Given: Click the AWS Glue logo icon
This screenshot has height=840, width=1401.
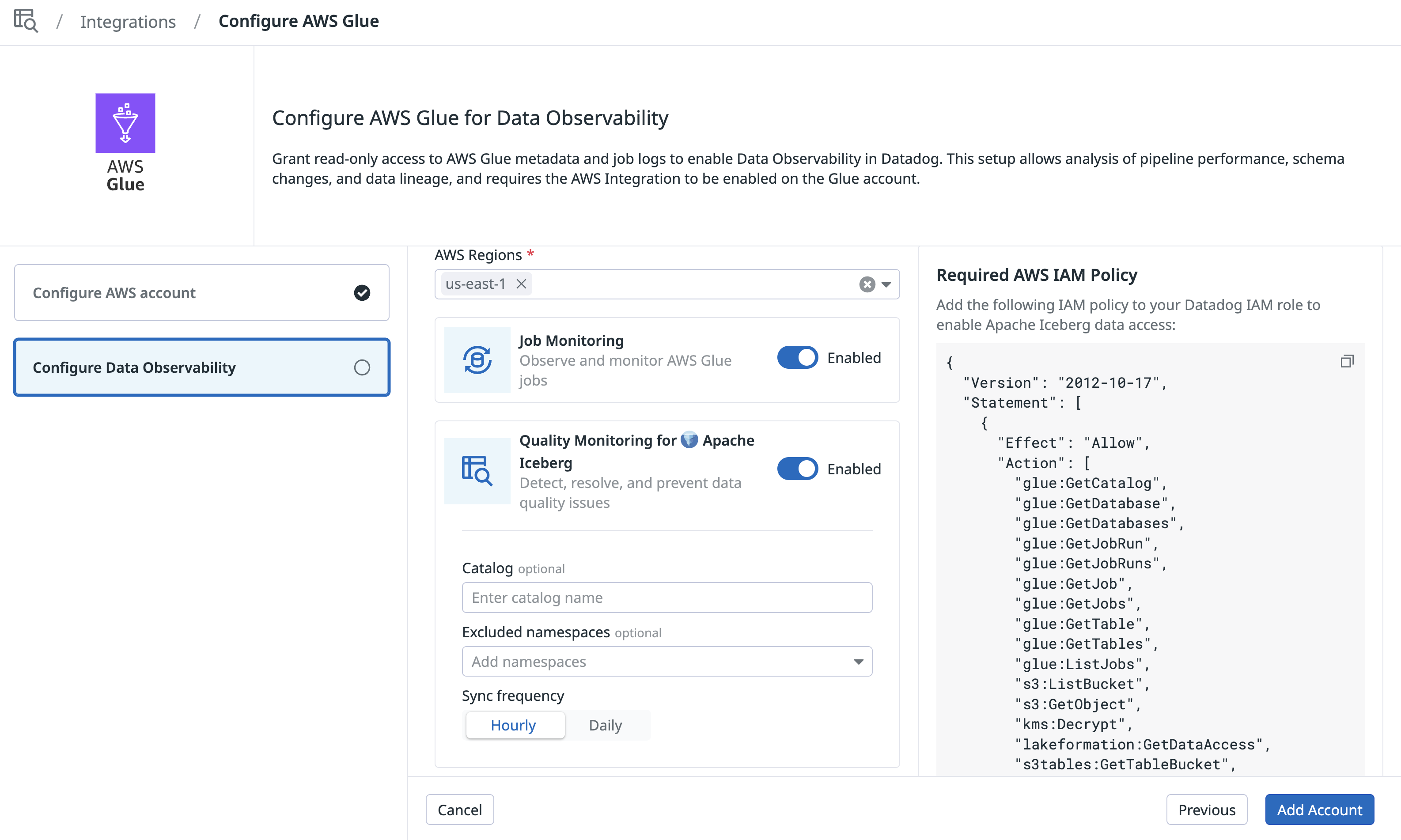Looking at the screenshot, I should (x=125, y=123).
